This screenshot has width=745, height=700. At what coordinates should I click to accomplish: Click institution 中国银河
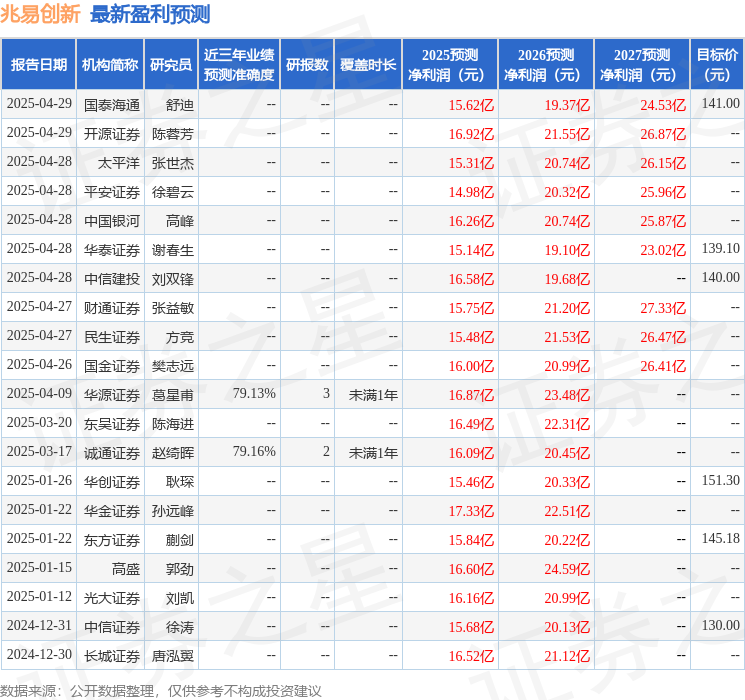pyautogui.click(x=112, y=221)
